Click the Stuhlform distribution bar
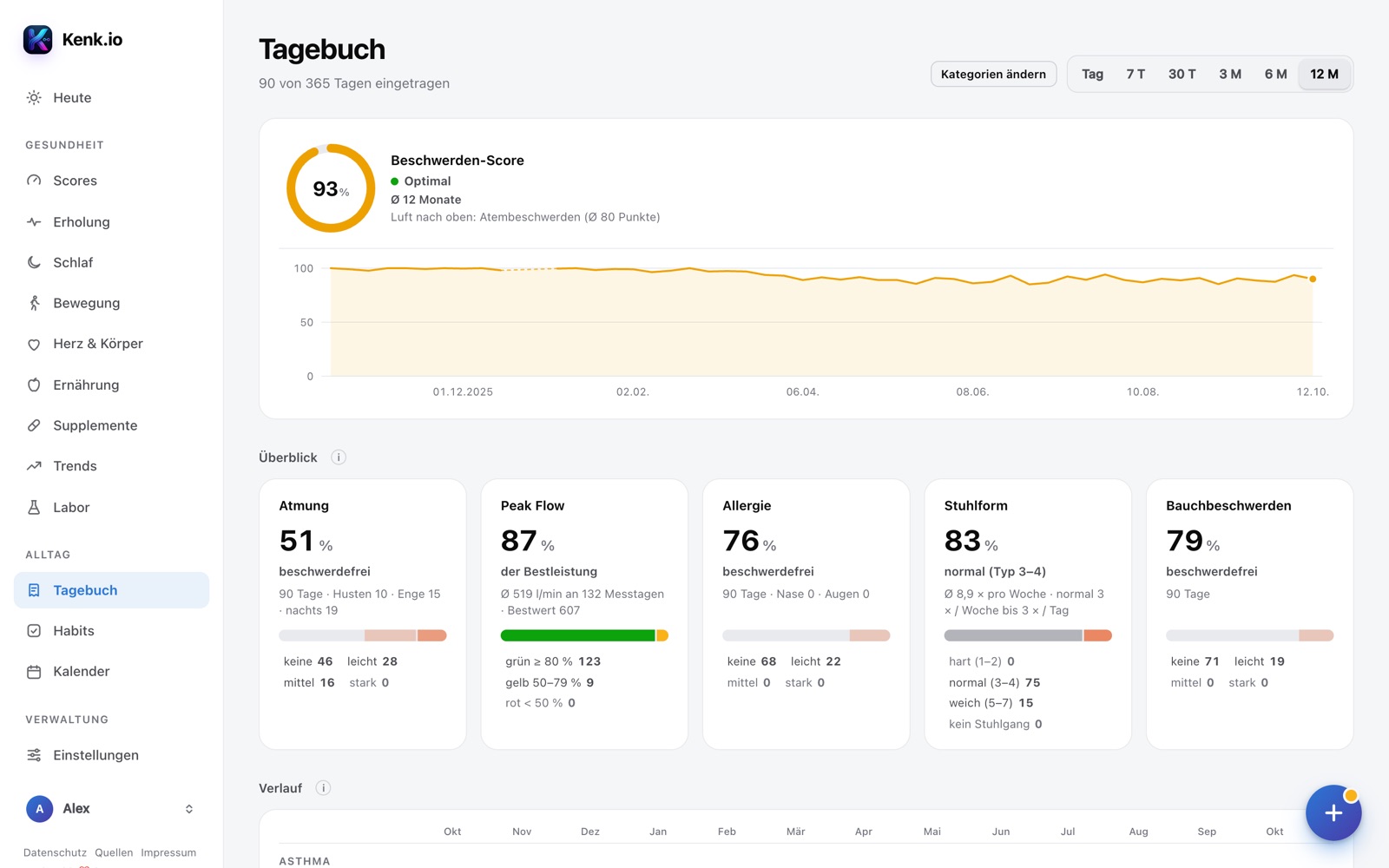Screen dimensions: 1389x868 (x=1028, y=635)
